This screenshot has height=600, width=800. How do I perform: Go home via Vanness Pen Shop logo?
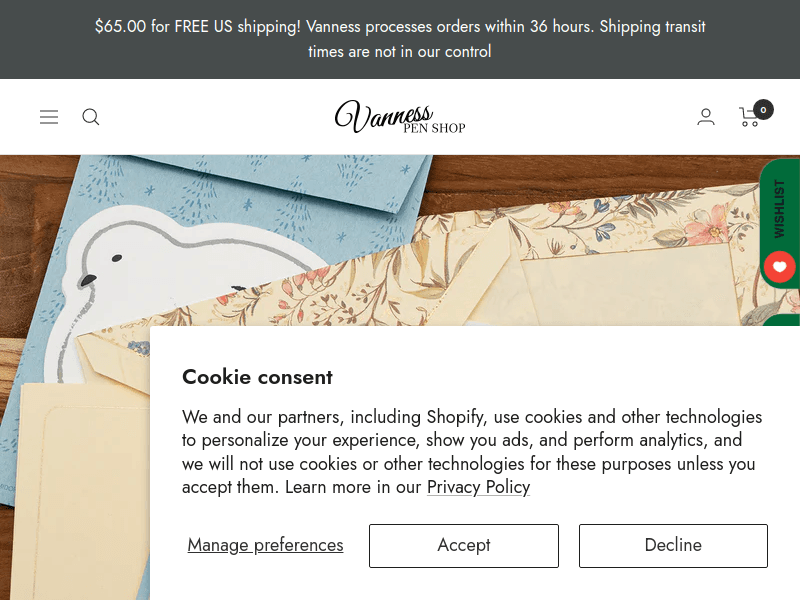coord(399,116)
